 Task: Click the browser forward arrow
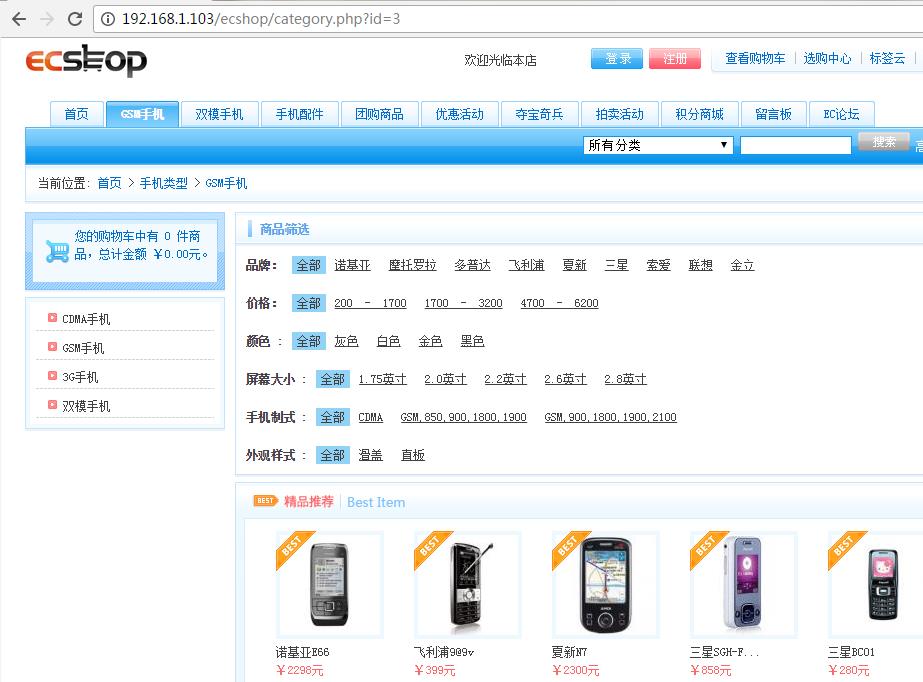tap(47, 19)
